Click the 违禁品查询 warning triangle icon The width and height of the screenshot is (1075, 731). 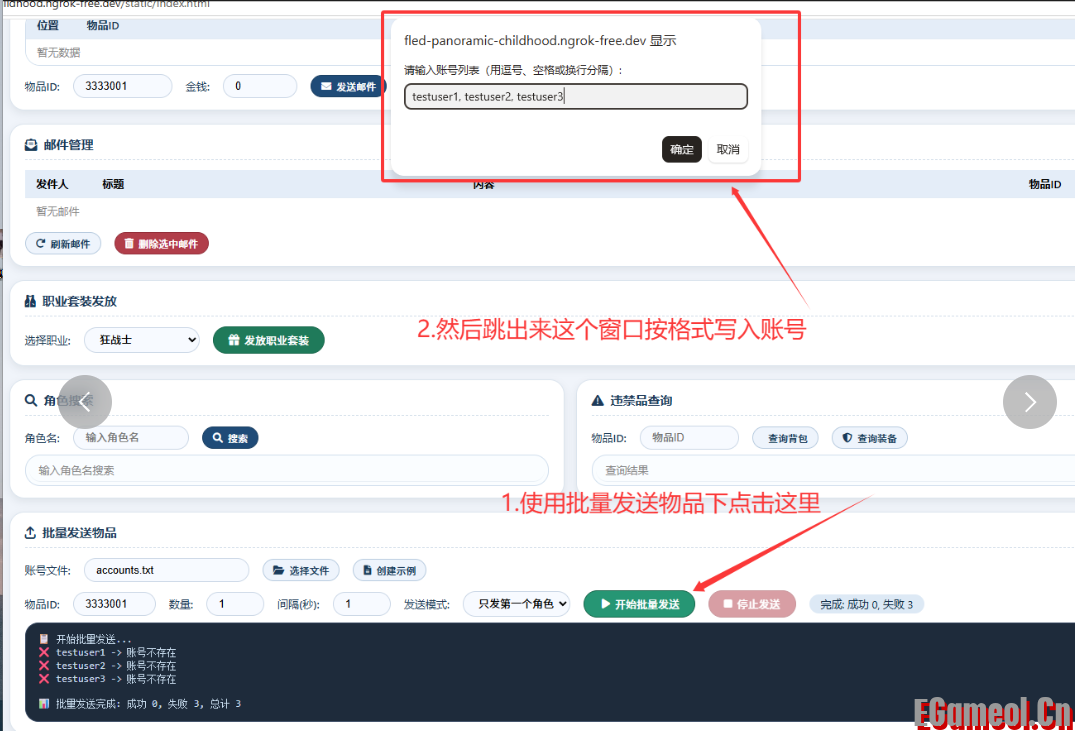pyautogui.click(x=597, y=400)
